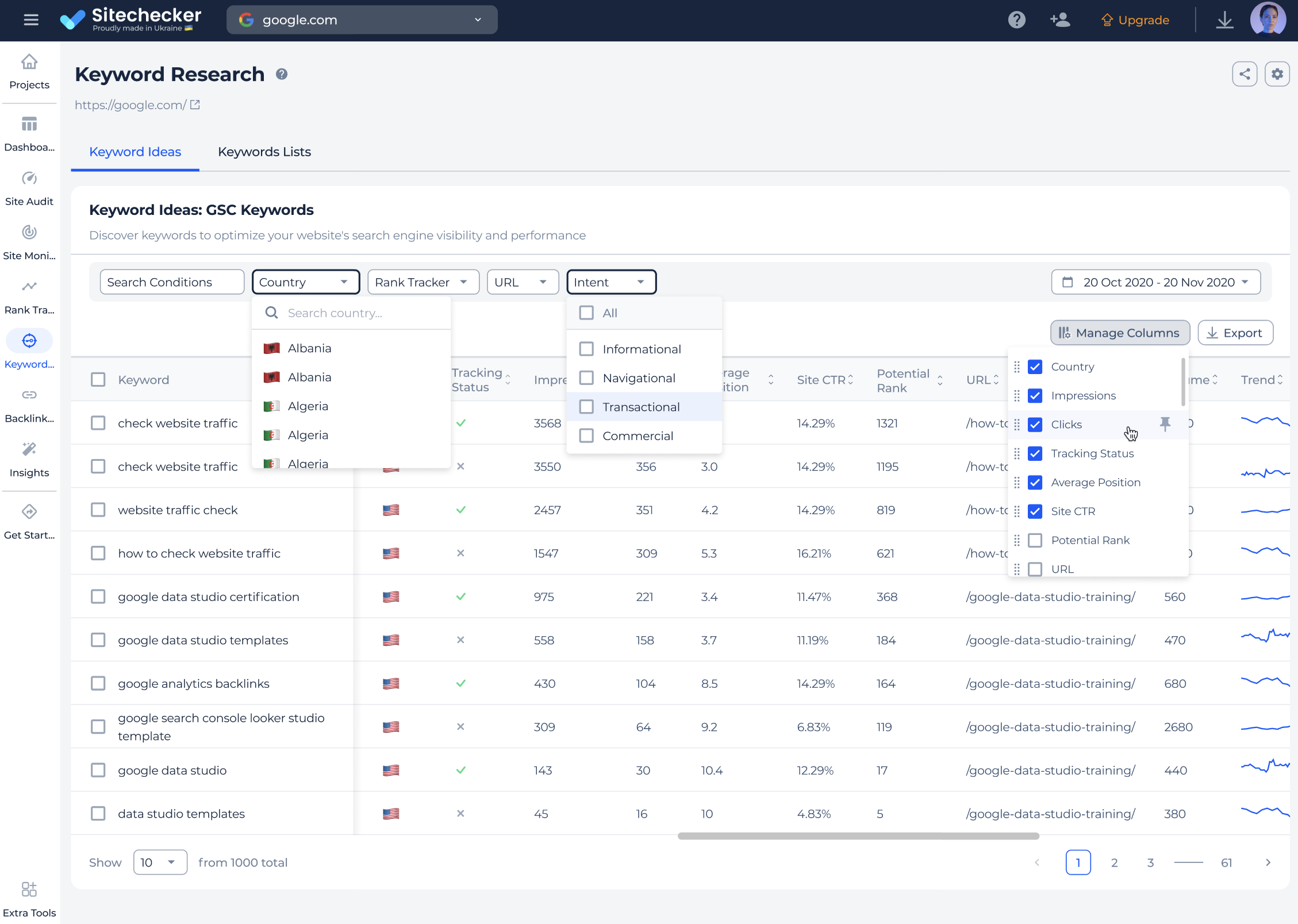Viewport: 1298px width, 924px height.
Task: Check the All intent checkbox
Action: click(586, 313)
